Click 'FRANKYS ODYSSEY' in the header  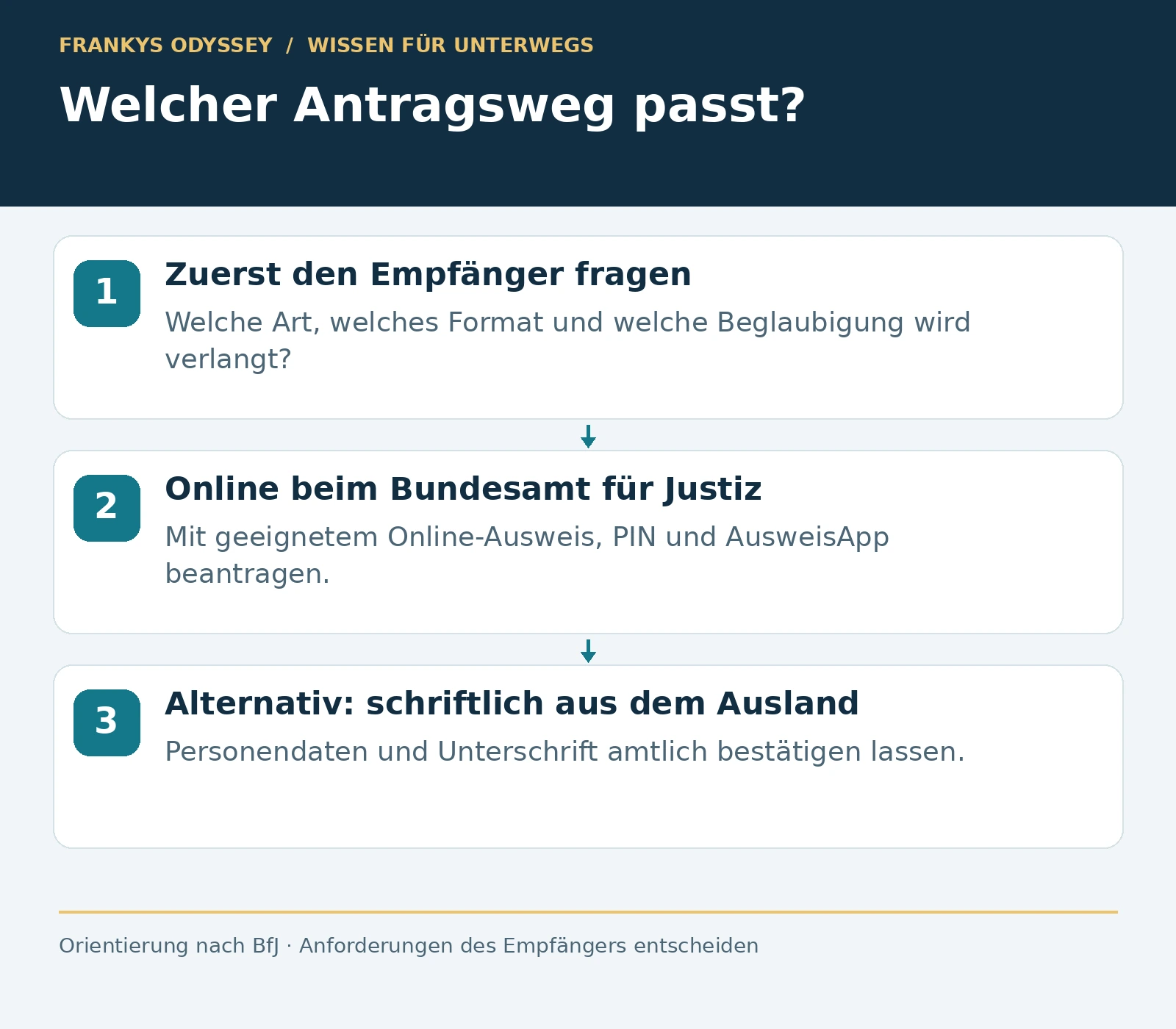(165, 46)
